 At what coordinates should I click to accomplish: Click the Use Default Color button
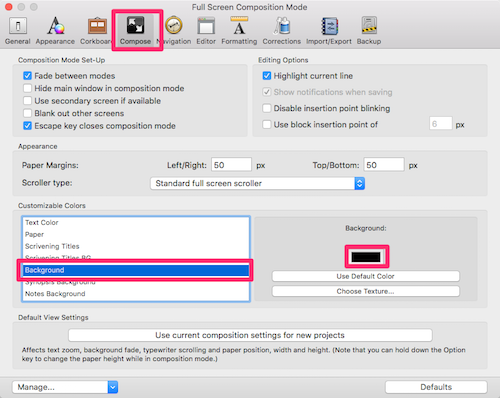tap(366, 276)
